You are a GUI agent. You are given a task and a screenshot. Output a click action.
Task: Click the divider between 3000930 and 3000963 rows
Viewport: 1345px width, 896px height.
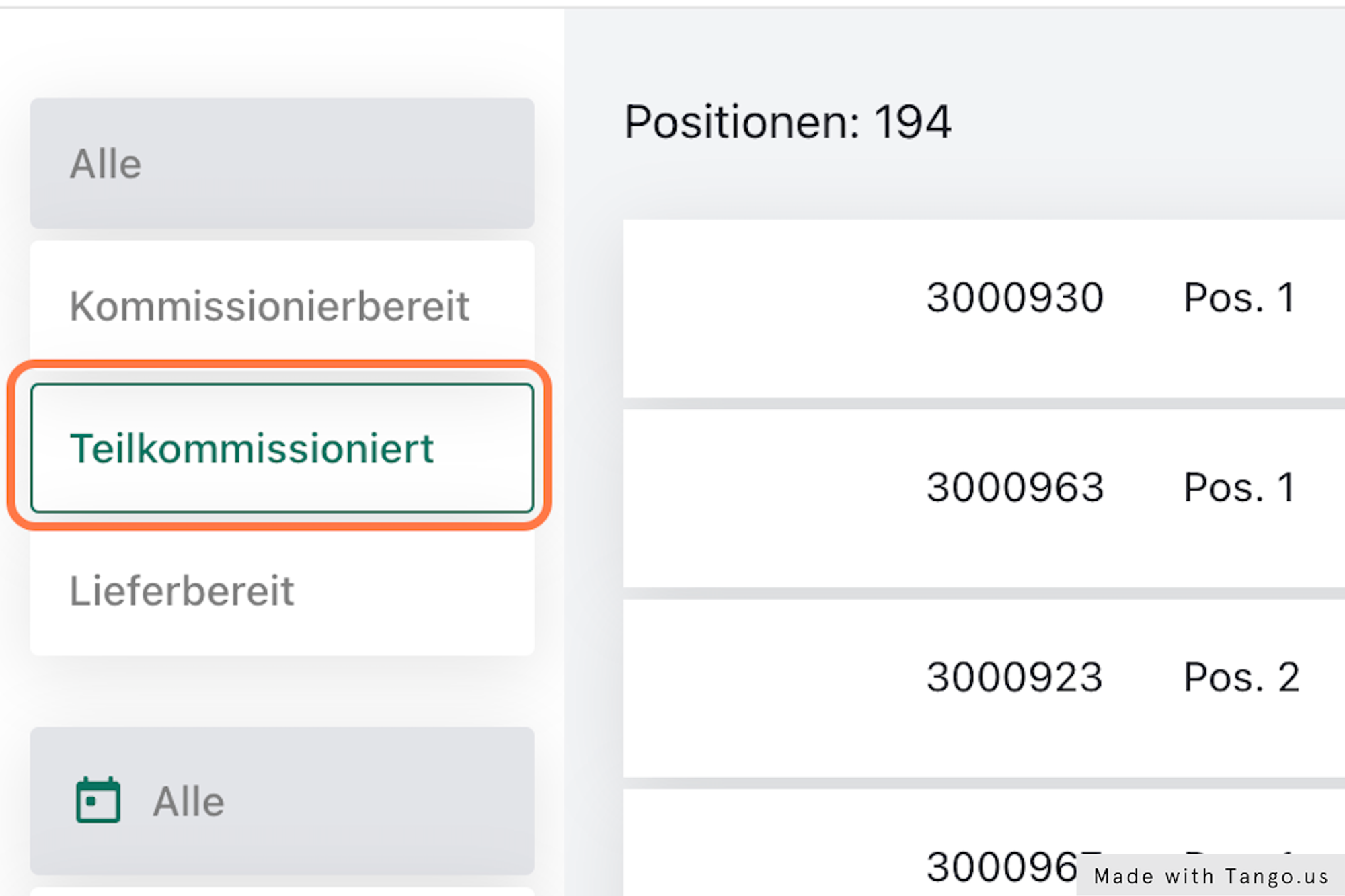pos(982,403)
